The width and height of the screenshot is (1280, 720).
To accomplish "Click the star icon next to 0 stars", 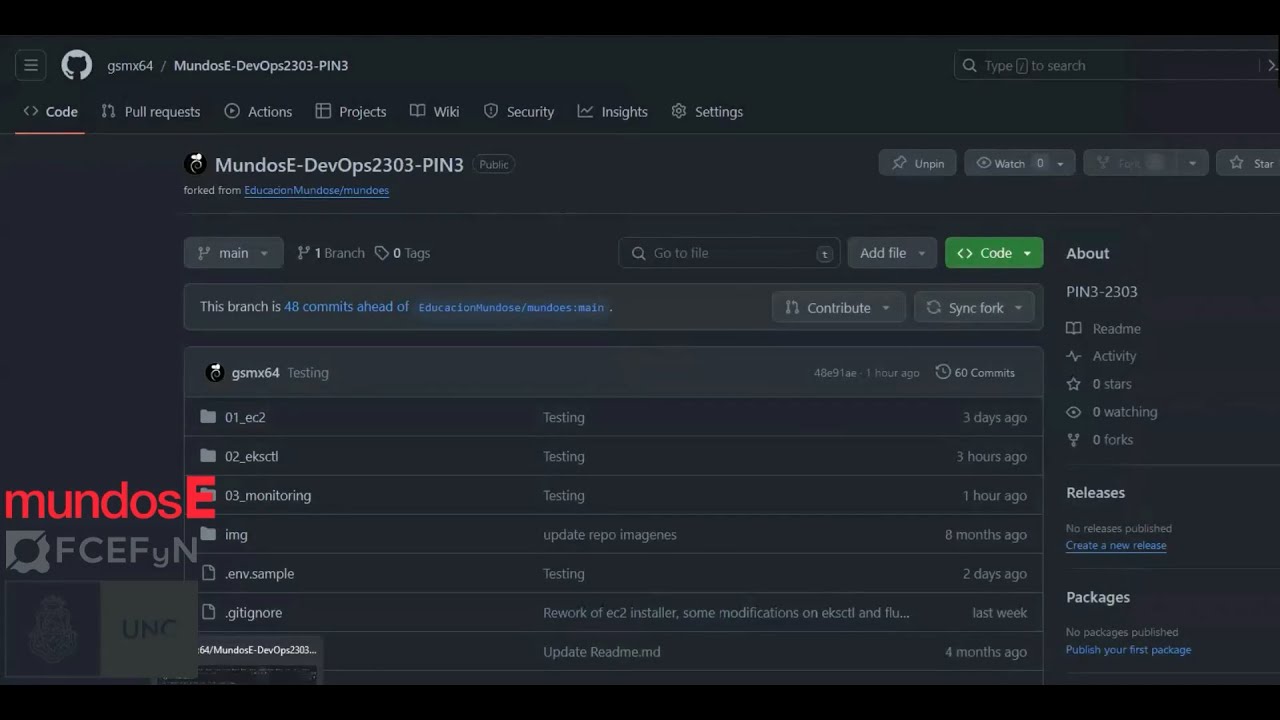I will point(1074,384).
